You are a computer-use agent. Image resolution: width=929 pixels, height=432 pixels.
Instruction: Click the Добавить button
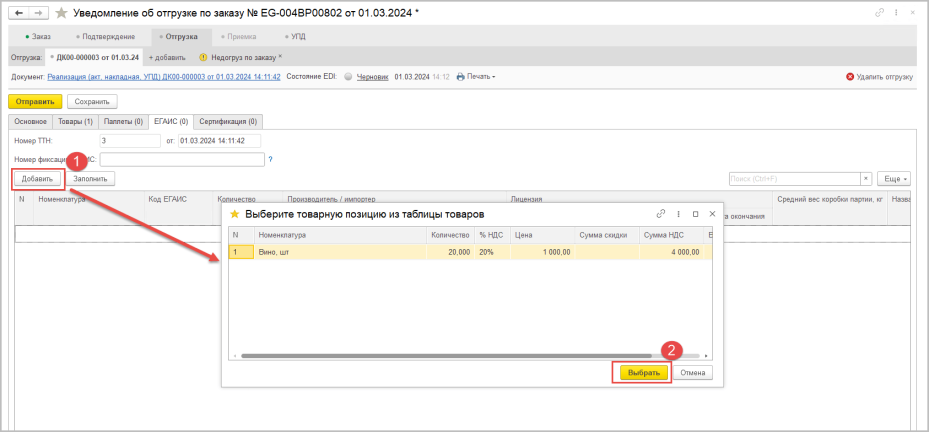(37, 178)
